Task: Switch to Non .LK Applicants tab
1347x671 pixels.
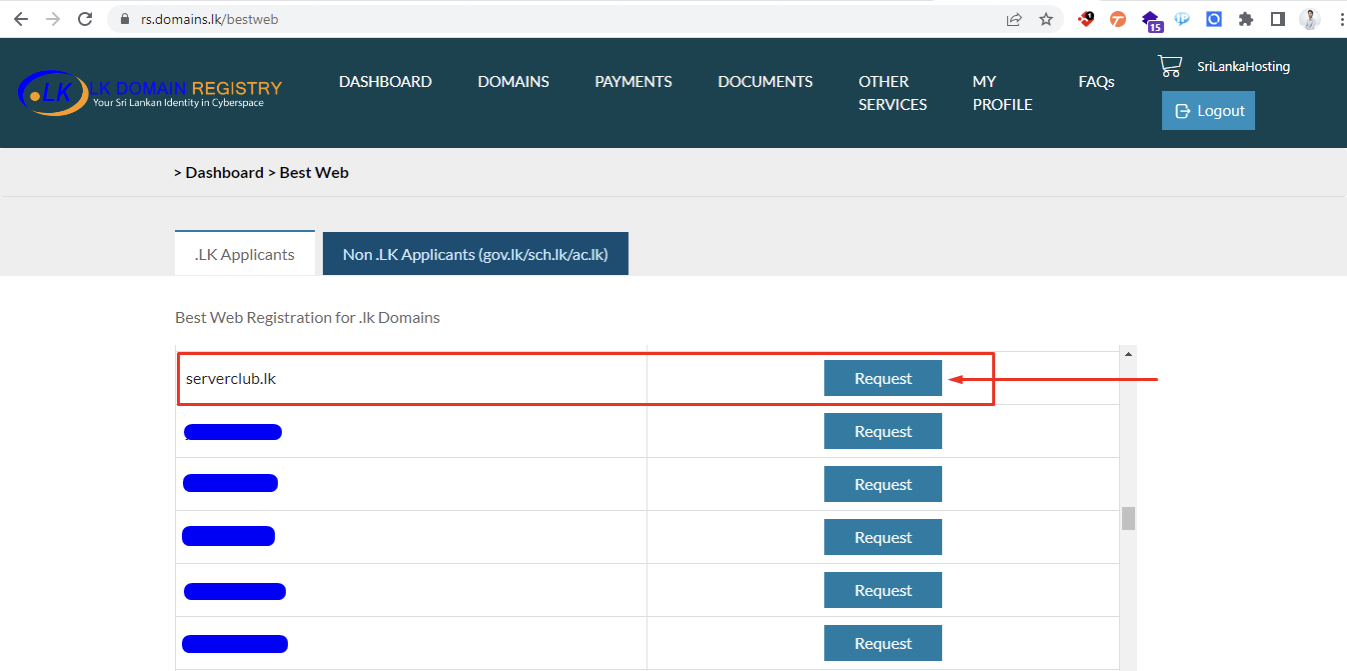Action: 475,254
